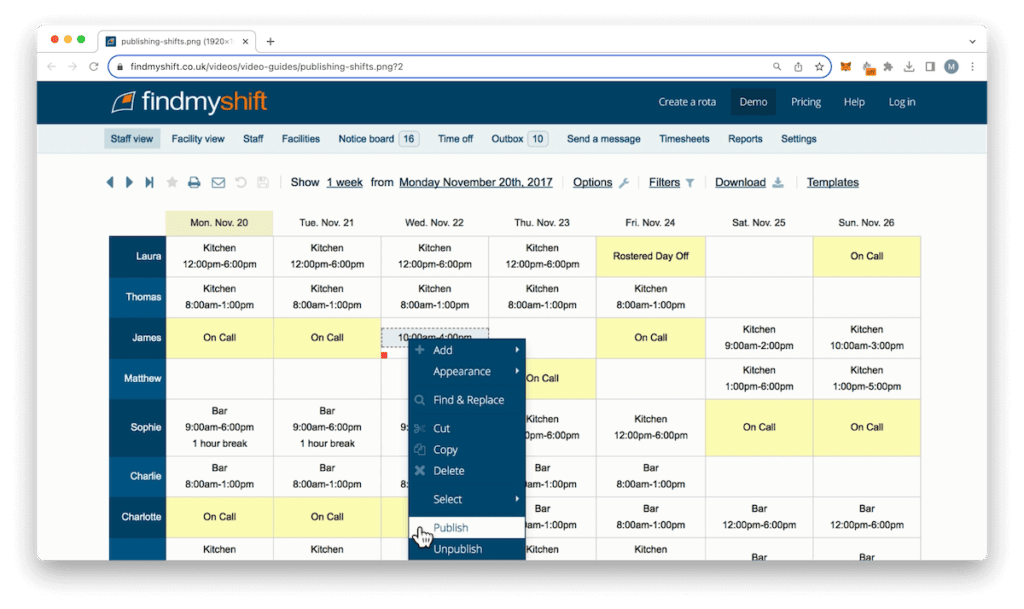Click the star favourite icon
The height and width of the screenshot is (609, 1024).
click(172, 182)
